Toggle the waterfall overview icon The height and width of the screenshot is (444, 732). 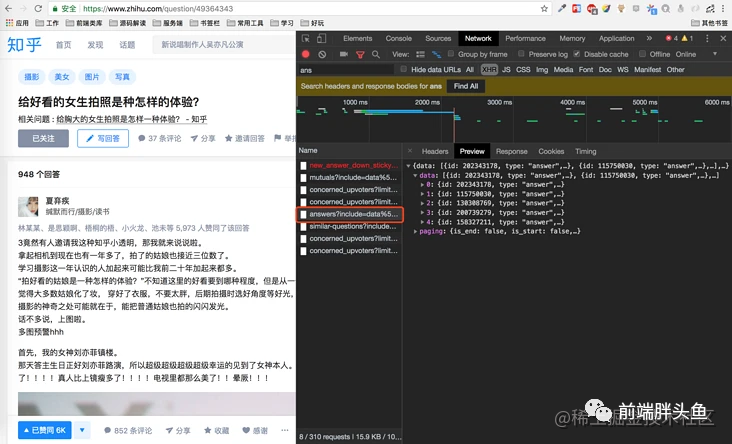coord(436,54)
